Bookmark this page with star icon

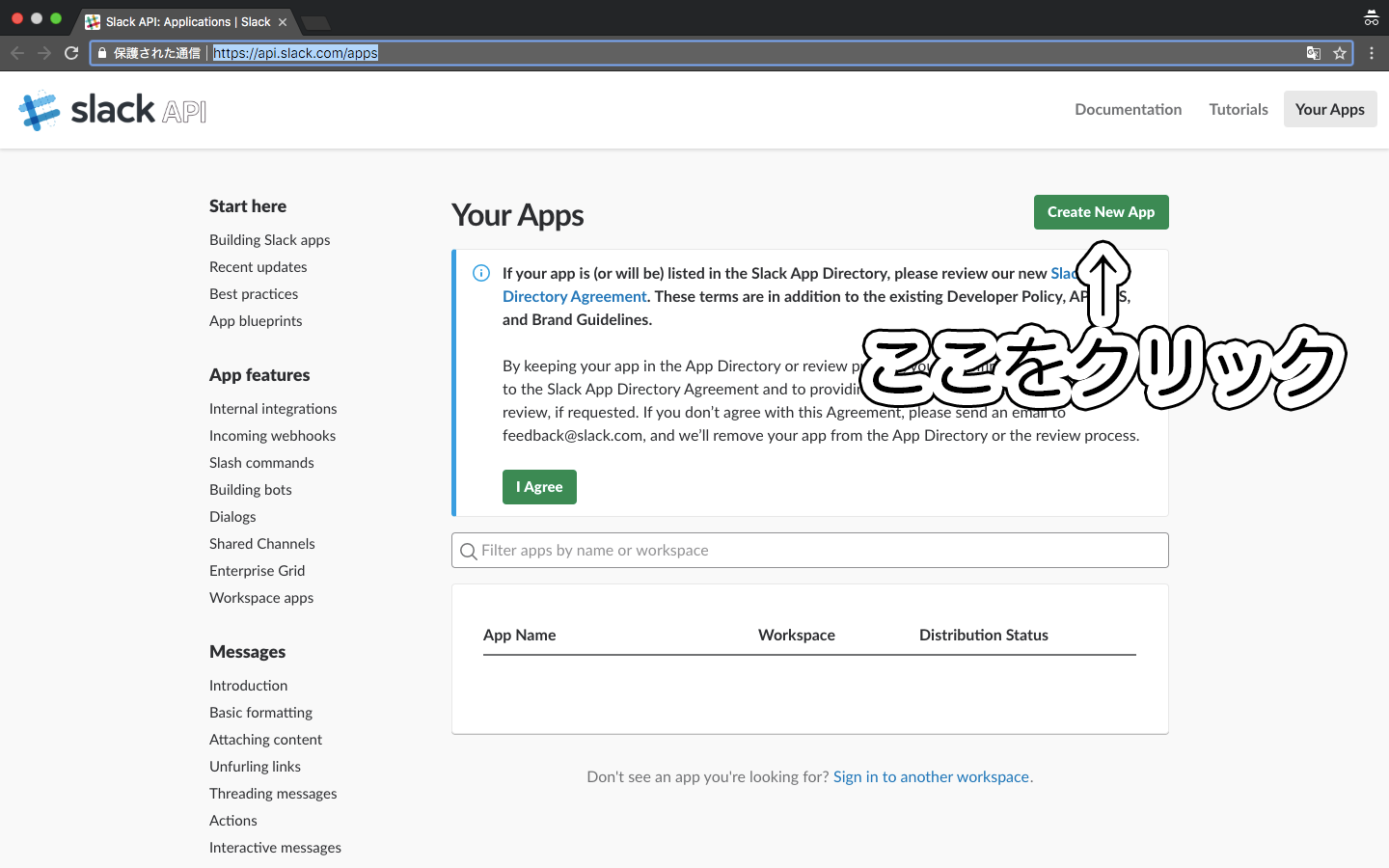point(1340,53)
